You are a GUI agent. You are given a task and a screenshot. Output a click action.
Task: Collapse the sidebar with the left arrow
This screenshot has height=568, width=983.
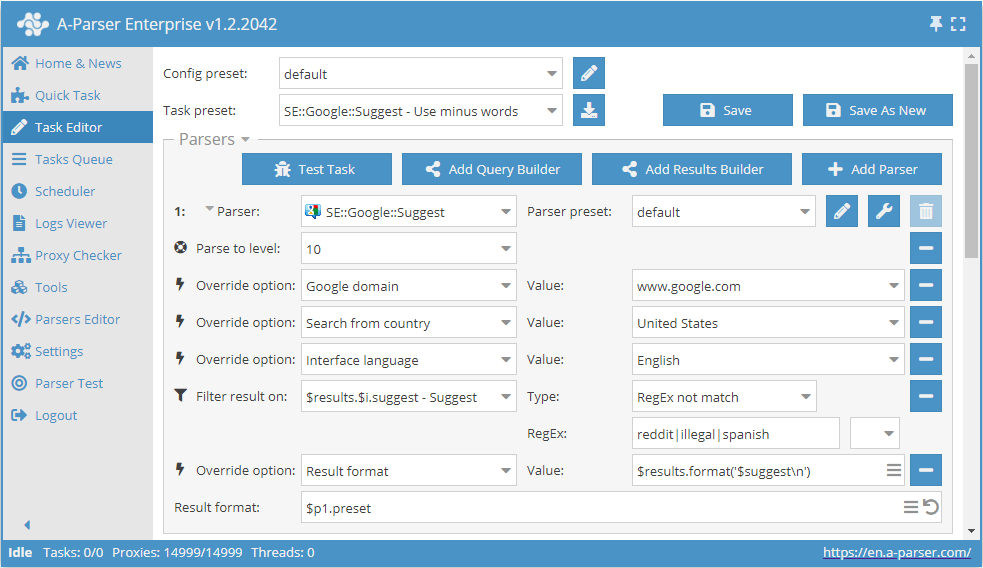[x=27, y=525]
